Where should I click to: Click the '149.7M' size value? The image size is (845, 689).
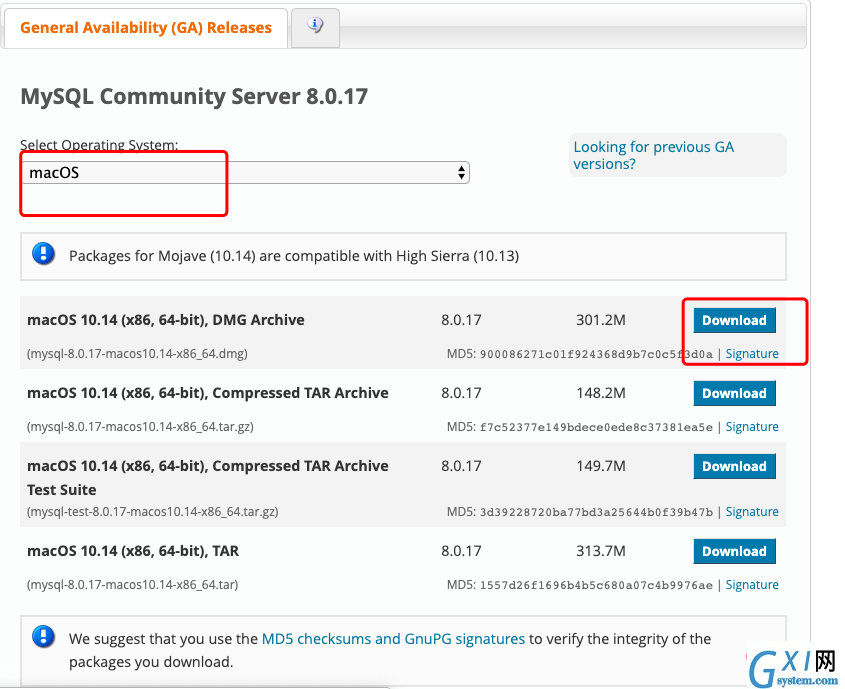tap(601, 467)
